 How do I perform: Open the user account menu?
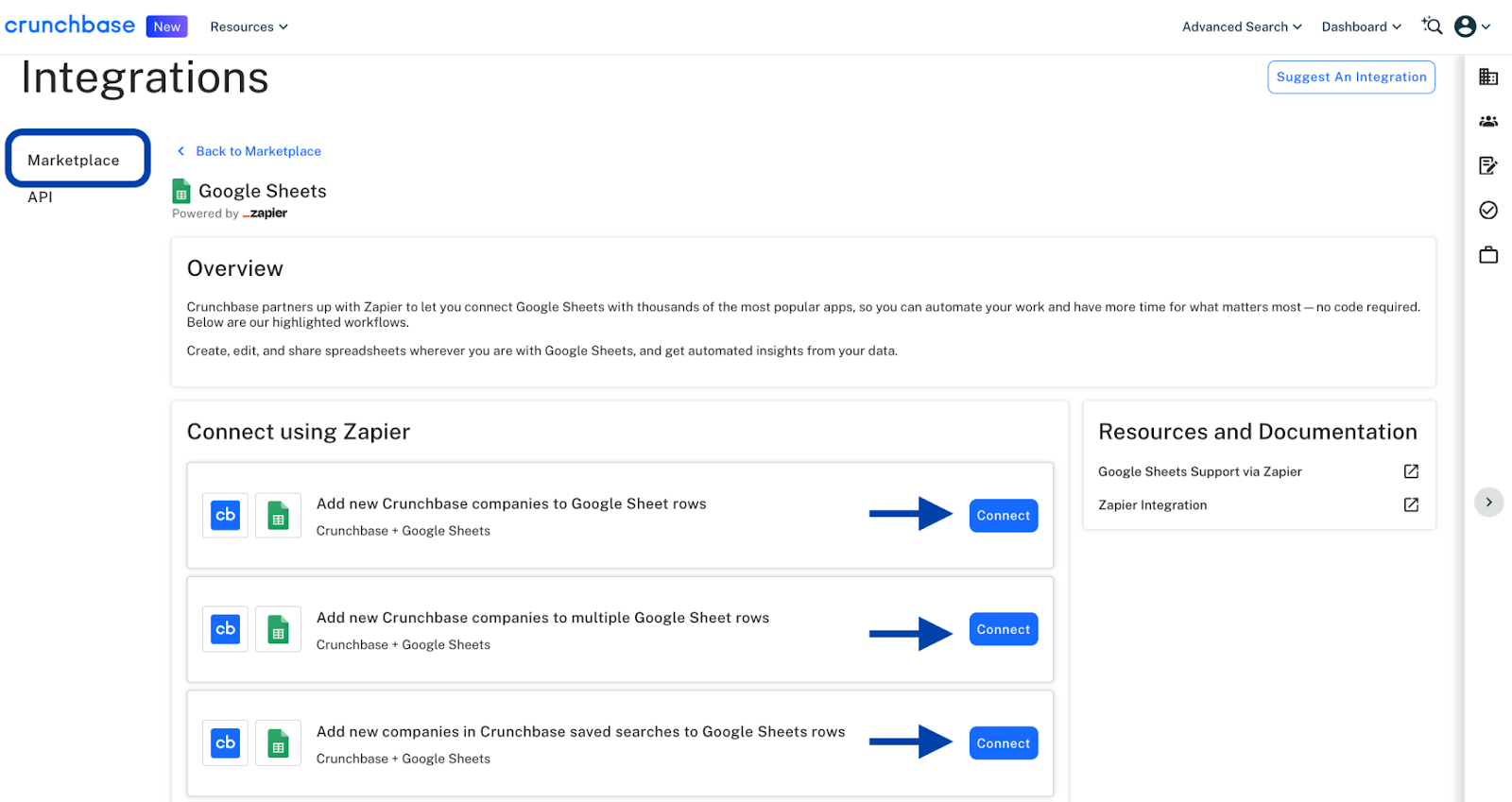[1471, 26]
